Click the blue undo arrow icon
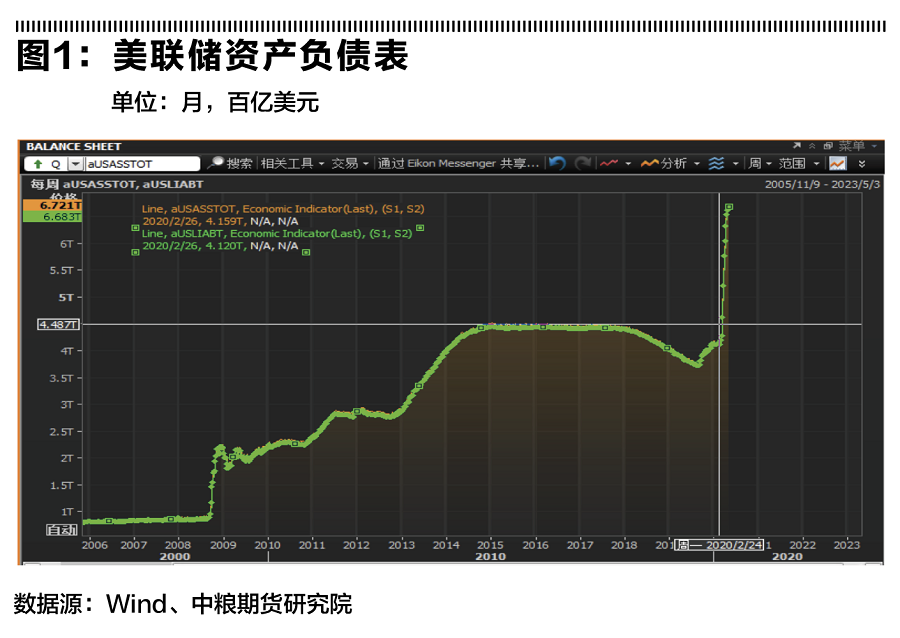This screenshot has width=900, height=638. 557,163
